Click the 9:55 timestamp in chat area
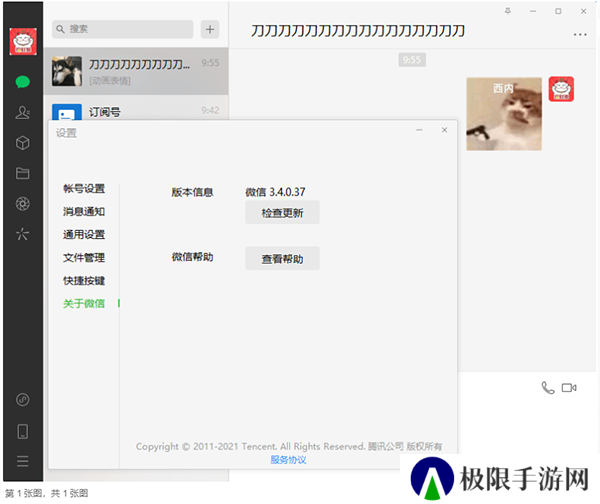The width and height of the screenshot is (600, 504). [412, 60]
